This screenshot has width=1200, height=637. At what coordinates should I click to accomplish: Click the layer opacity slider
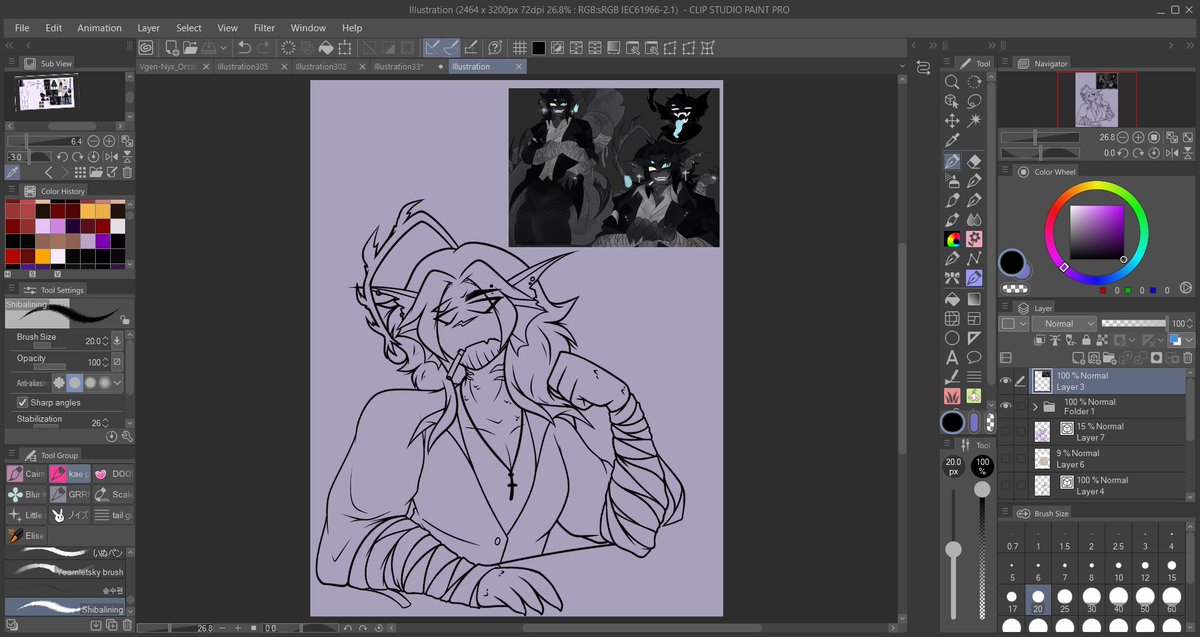point(1134,324)
